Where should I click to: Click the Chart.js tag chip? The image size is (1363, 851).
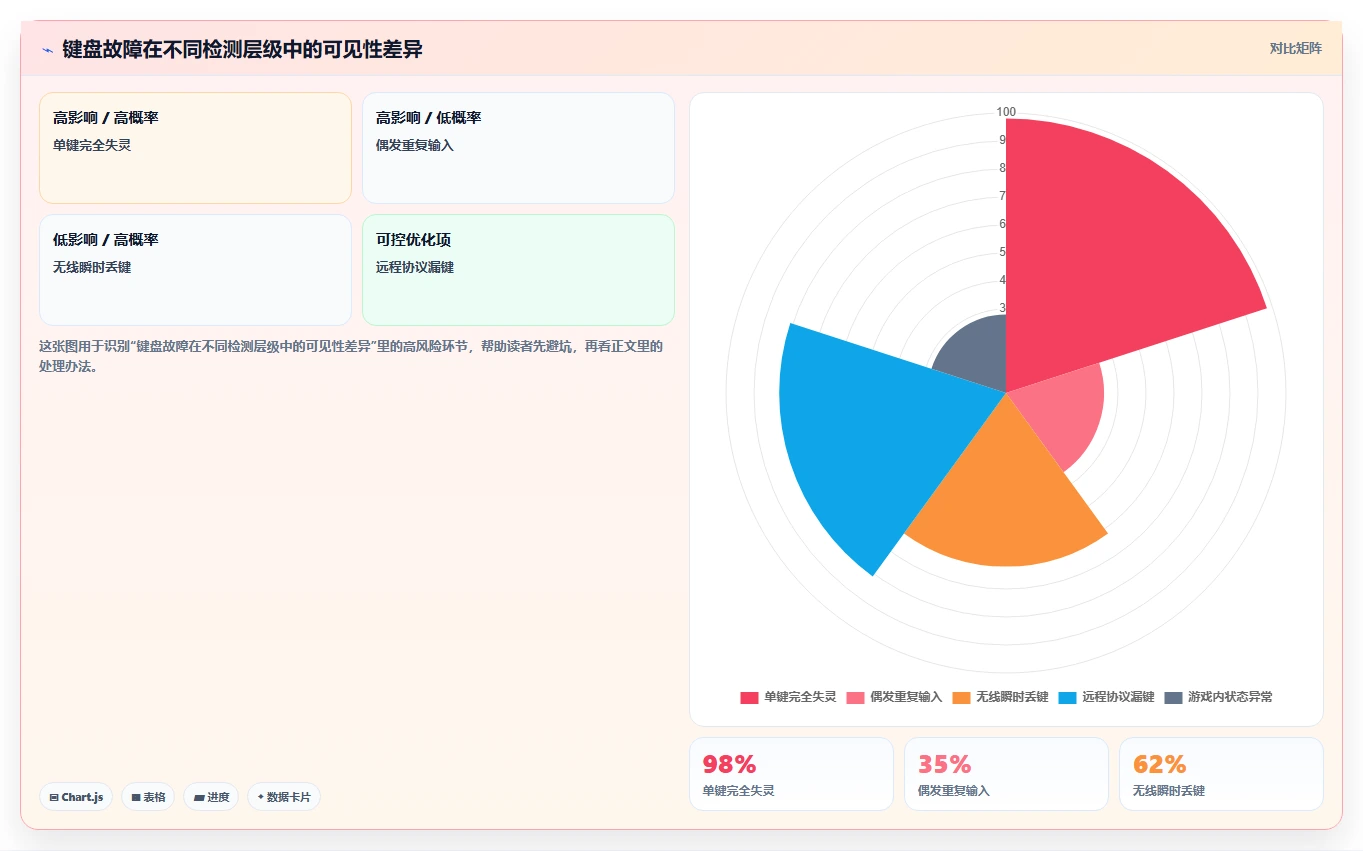[x=76, y=797]
